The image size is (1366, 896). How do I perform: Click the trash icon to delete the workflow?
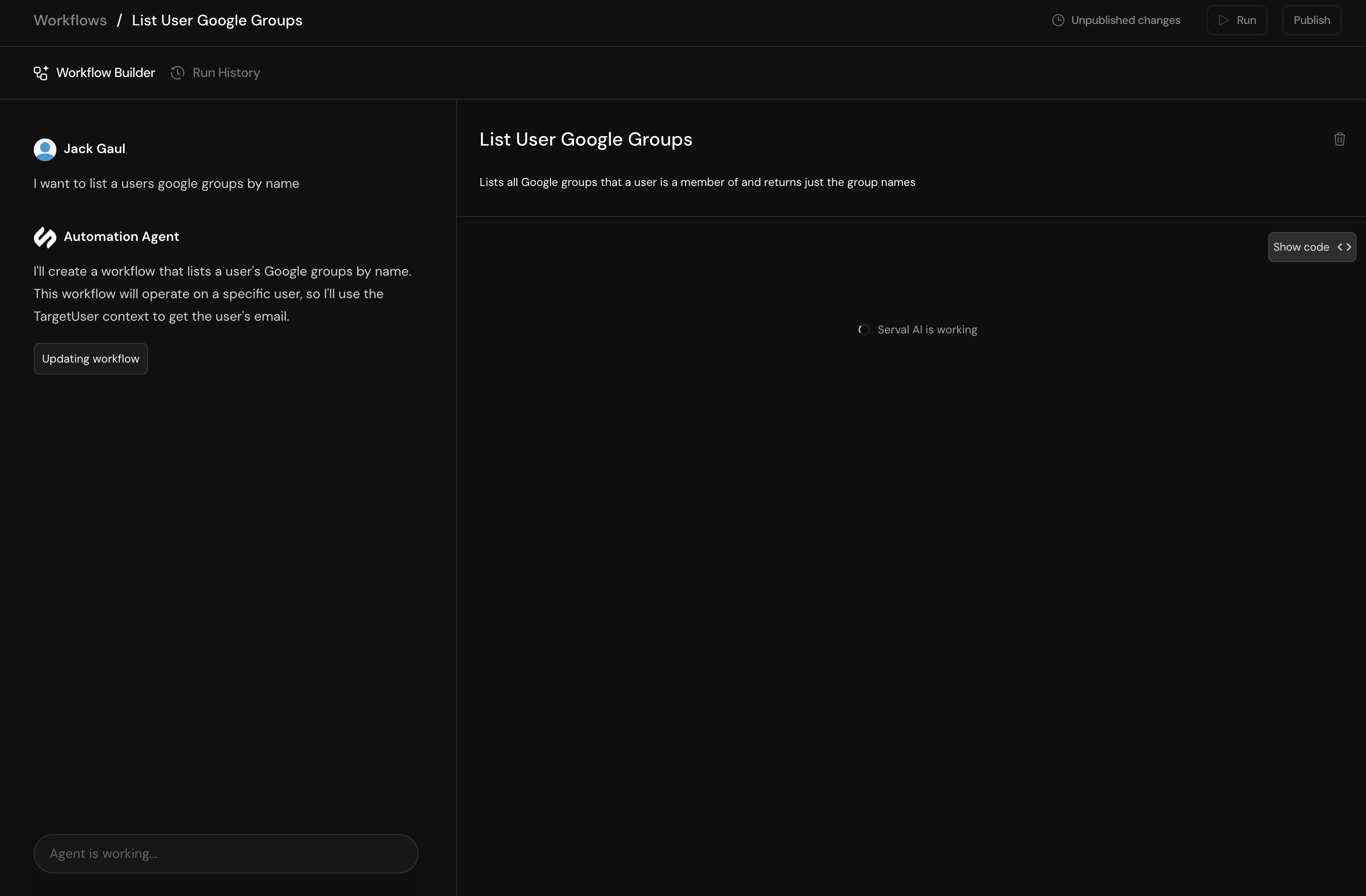(x=1340, y=139)
